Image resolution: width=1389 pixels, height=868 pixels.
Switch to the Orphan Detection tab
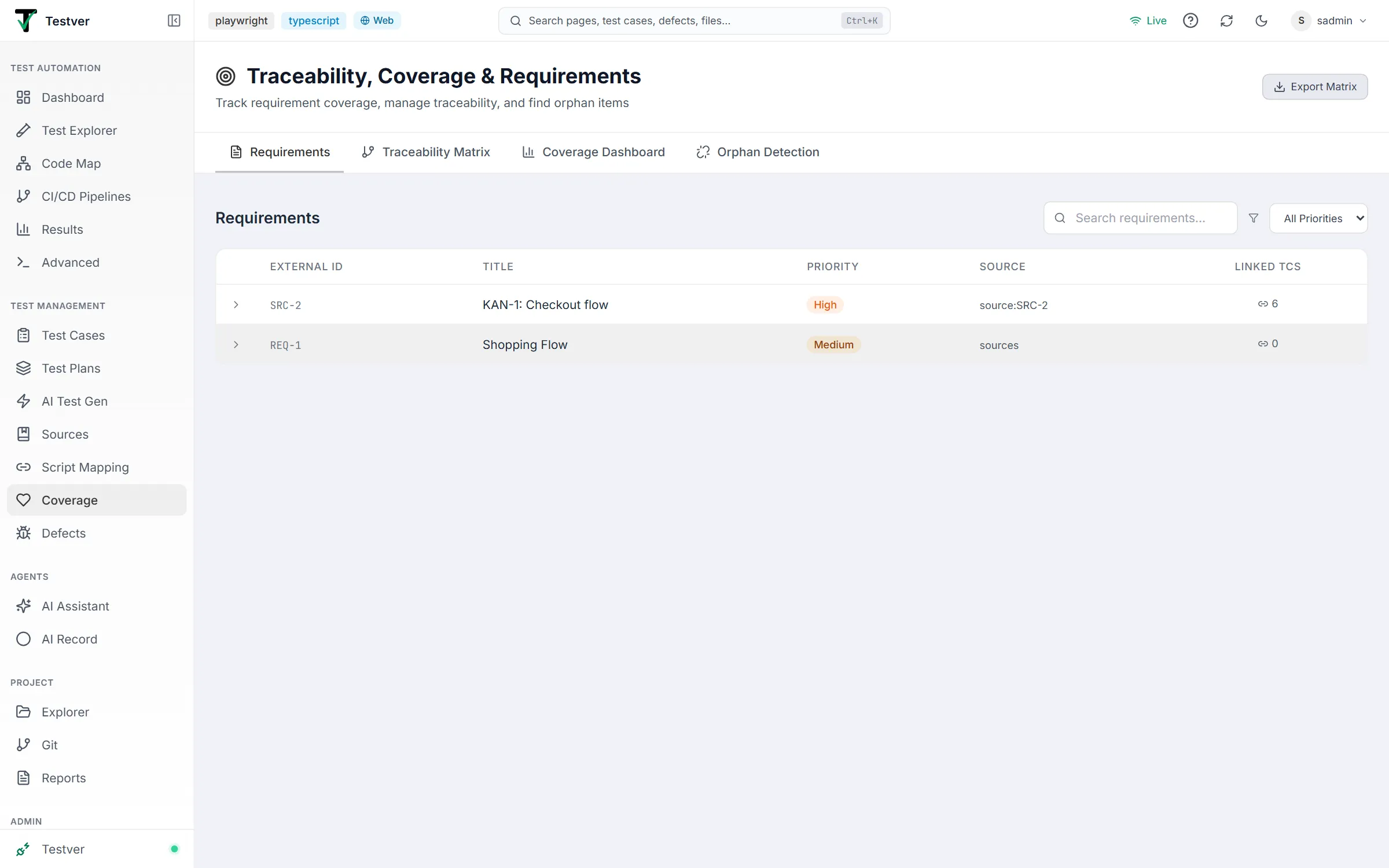(x=758, y=152)
